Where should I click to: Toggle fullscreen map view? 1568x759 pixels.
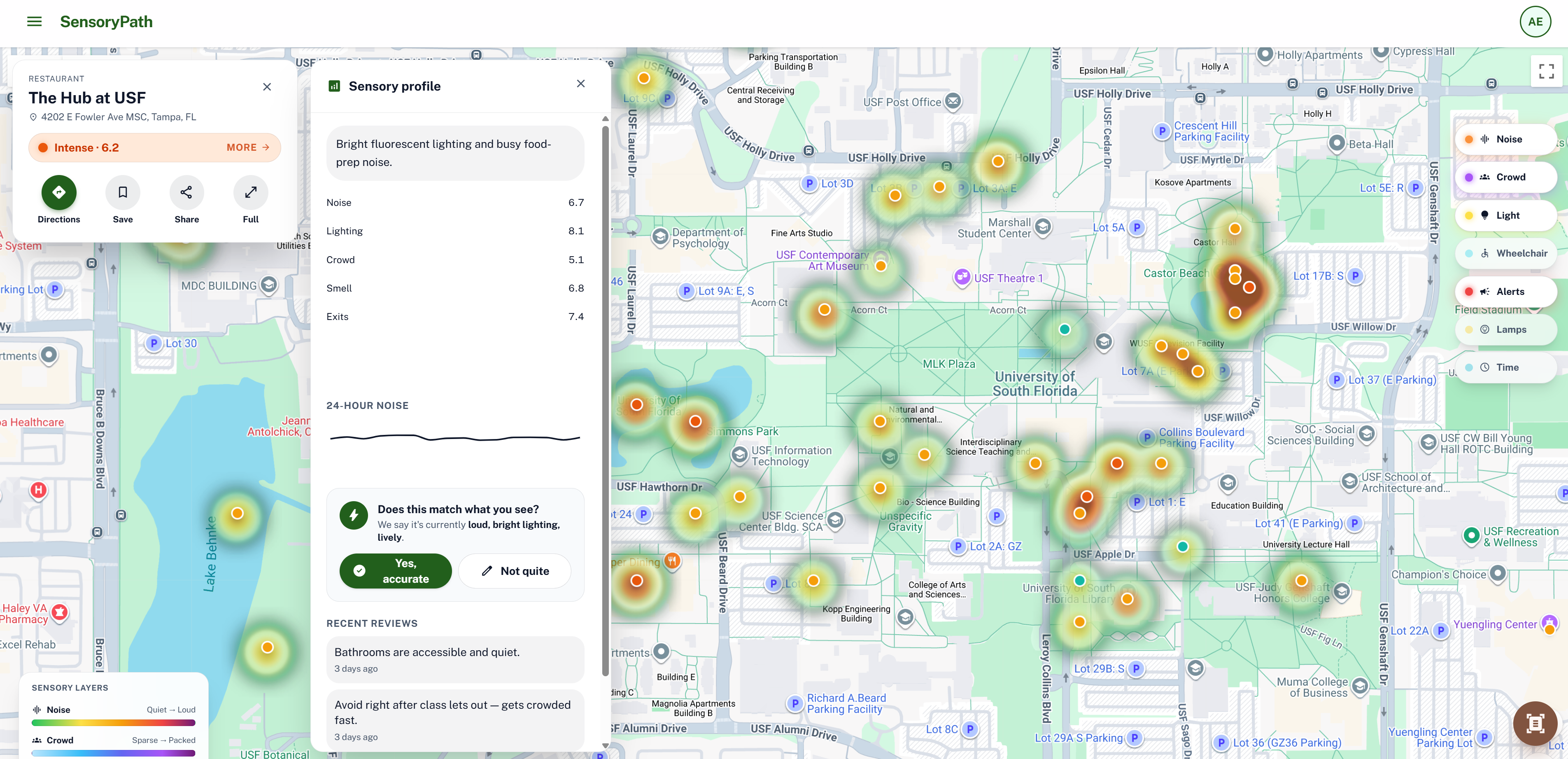pos(1546,71)
